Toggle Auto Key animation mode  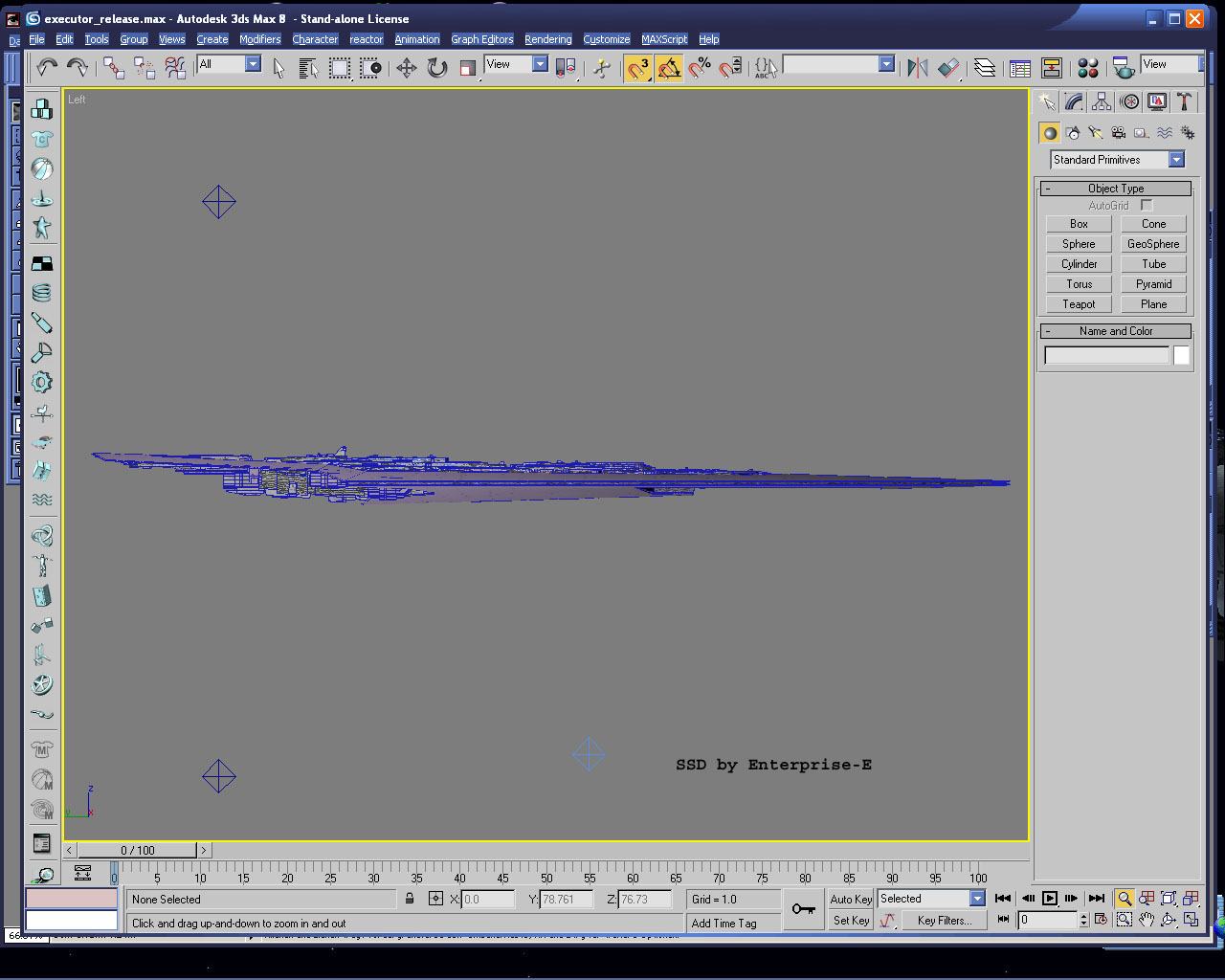pos(851,900)
